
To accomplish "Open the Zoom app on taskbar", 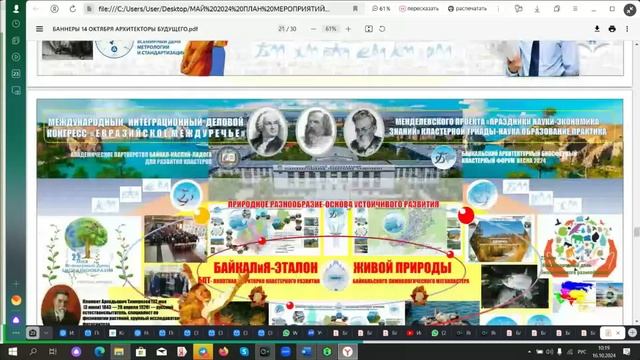I will click(x=286, y=351).
